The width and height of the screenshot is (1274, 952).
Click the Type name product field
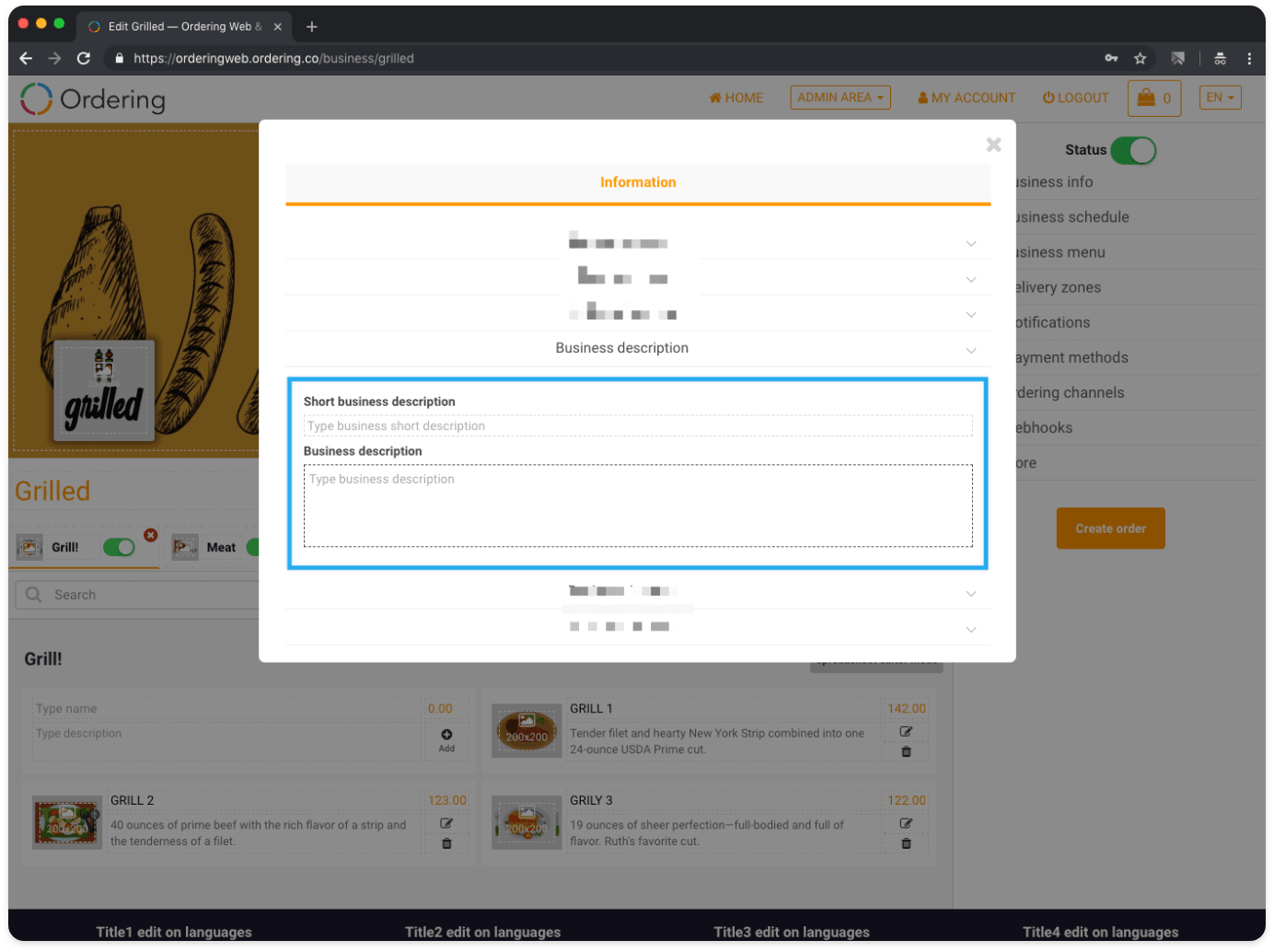click(x=228, y=709)
